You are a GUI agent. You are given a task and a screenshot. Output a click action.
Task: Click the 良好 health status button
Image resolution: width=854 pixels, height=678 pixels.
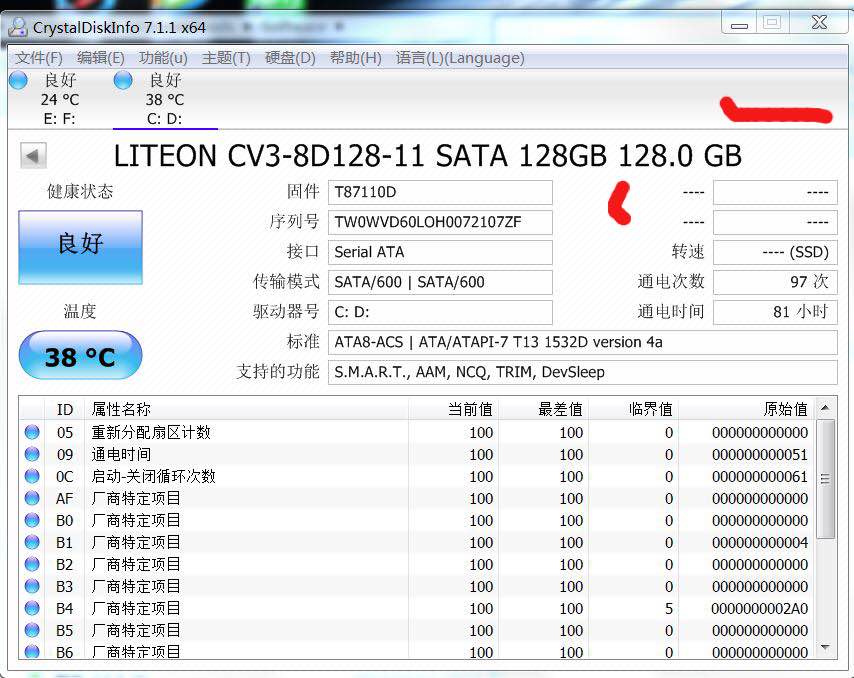pyautogui.click(x=81, y=247)
